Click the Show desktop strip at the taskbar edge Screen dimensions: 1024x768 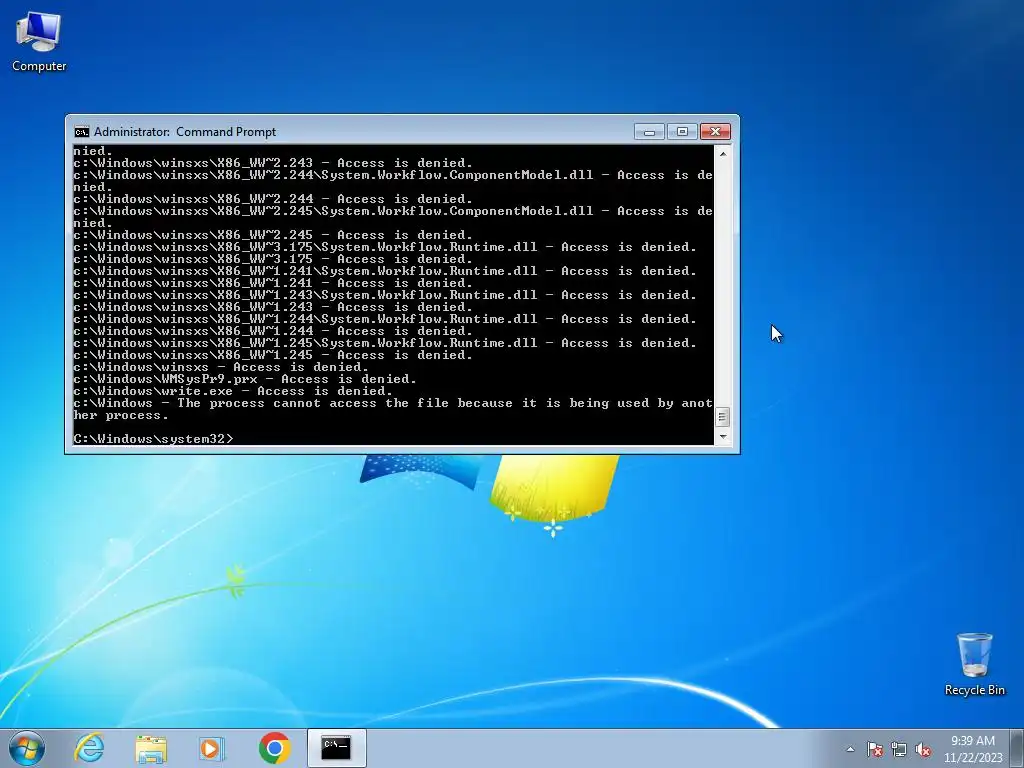point(1017,749)
